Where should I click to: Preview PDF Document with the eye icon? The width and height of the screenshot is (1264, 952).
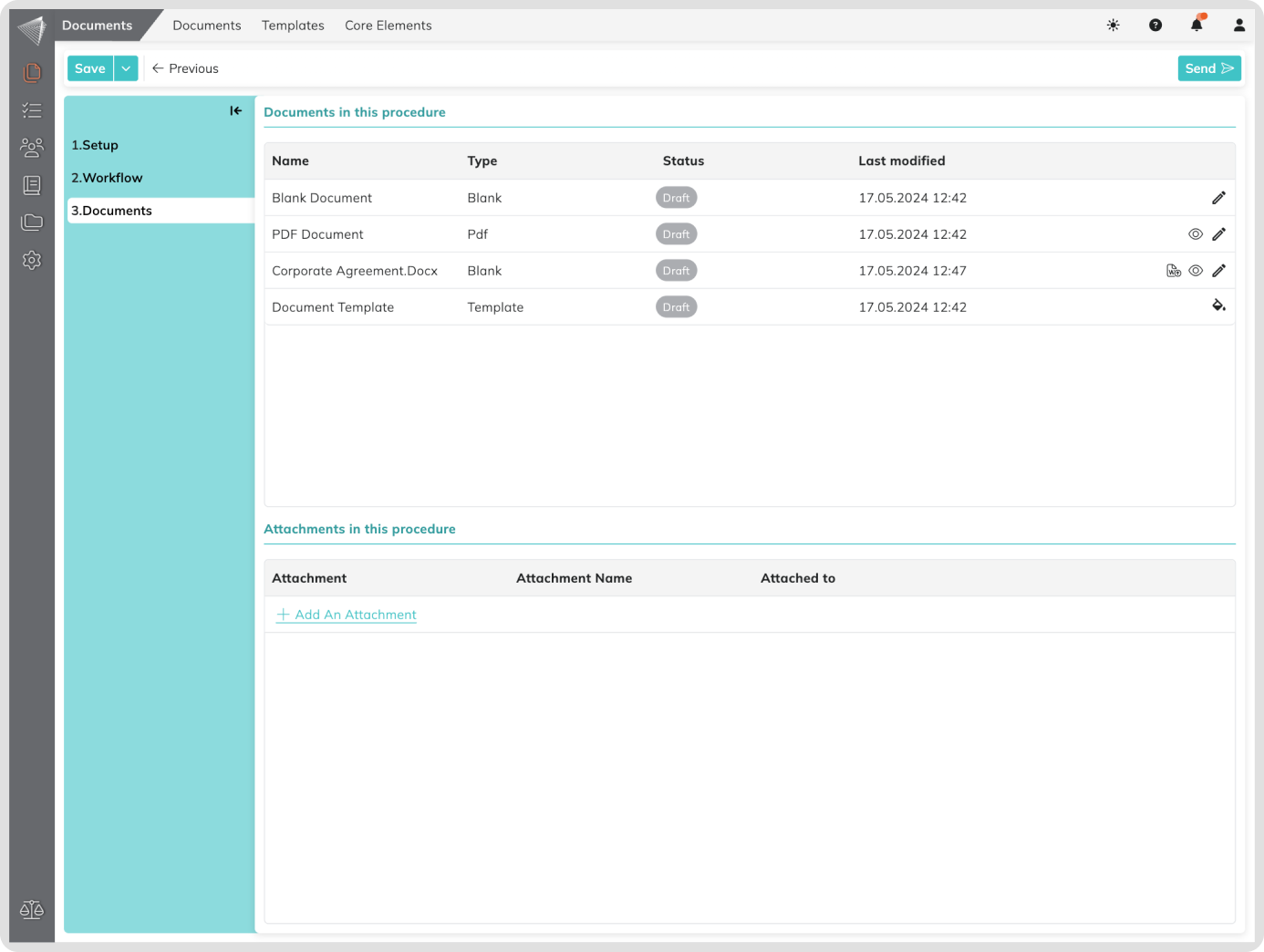point(1196,234)
